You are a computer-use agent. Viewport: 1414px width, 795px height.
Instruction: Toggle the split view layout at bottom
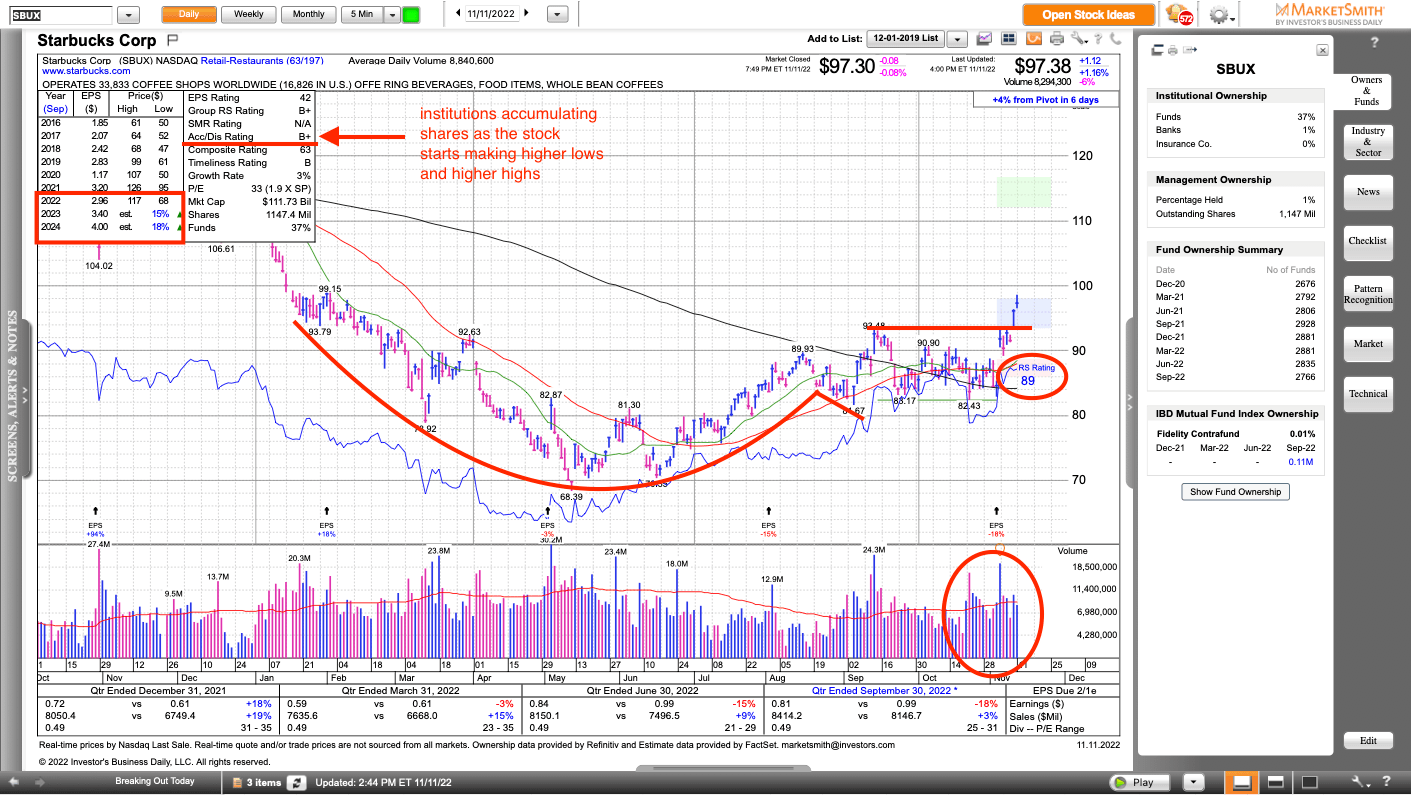tap(1274, 782)
